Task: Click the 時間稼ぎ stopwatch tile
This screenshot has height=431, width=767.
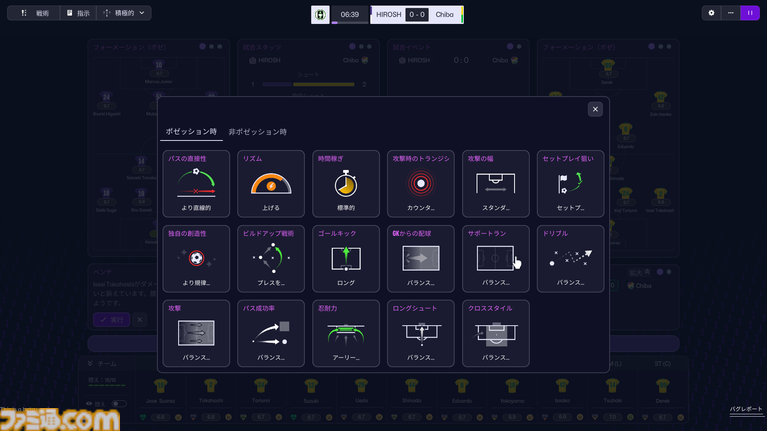Action: point(346,183)
